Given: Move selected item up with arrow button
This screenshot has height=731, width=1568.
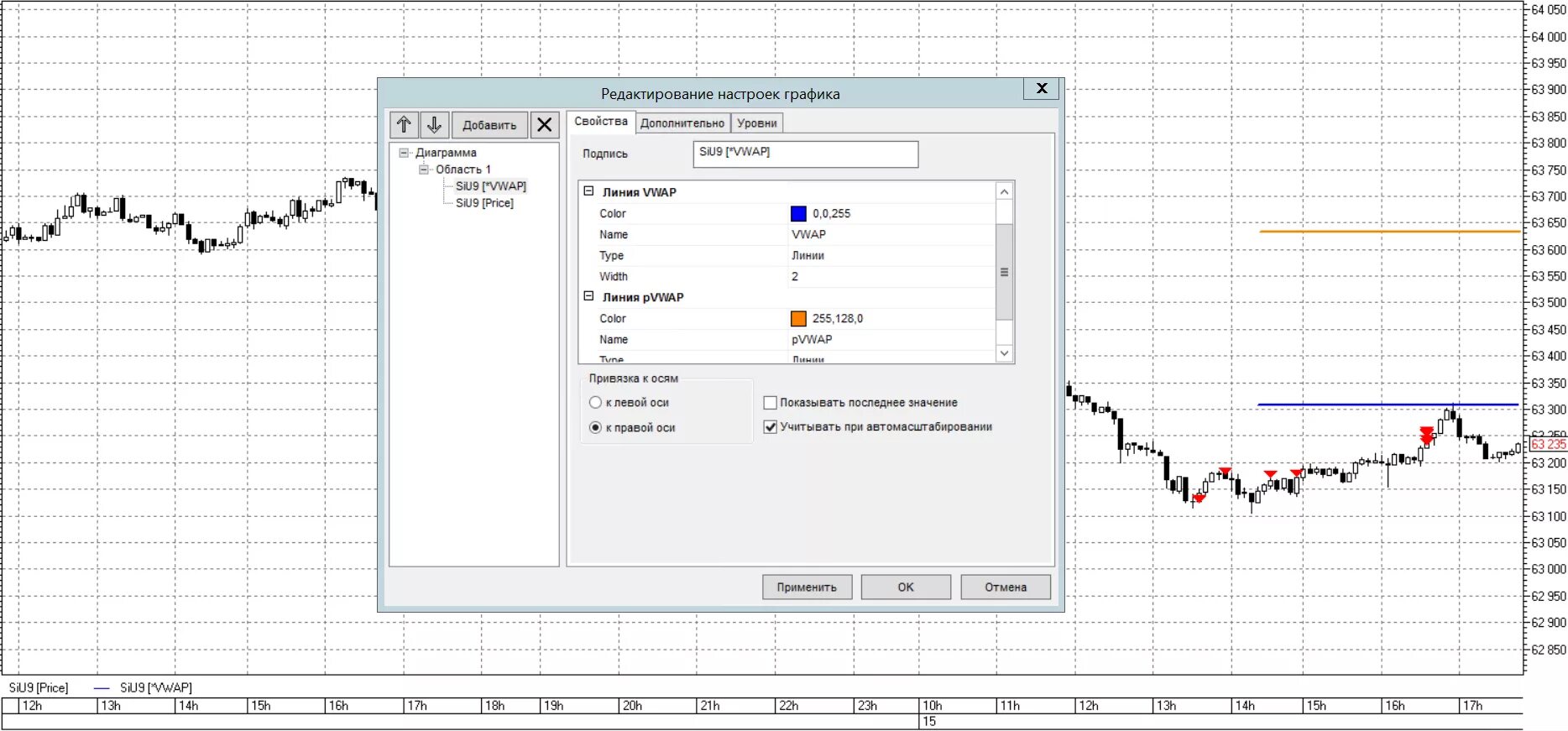Looking at the screenshot, I should (404, 125).
